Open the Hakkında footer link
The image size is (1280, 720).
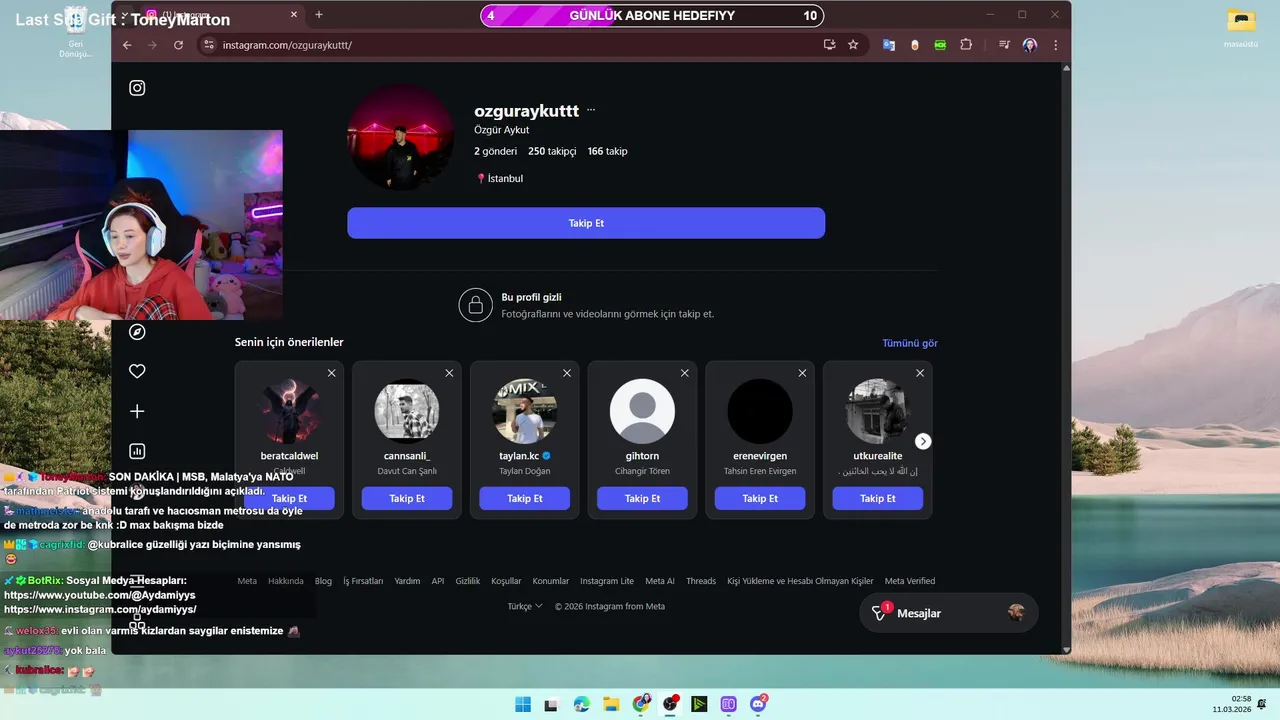coord(286,581)
